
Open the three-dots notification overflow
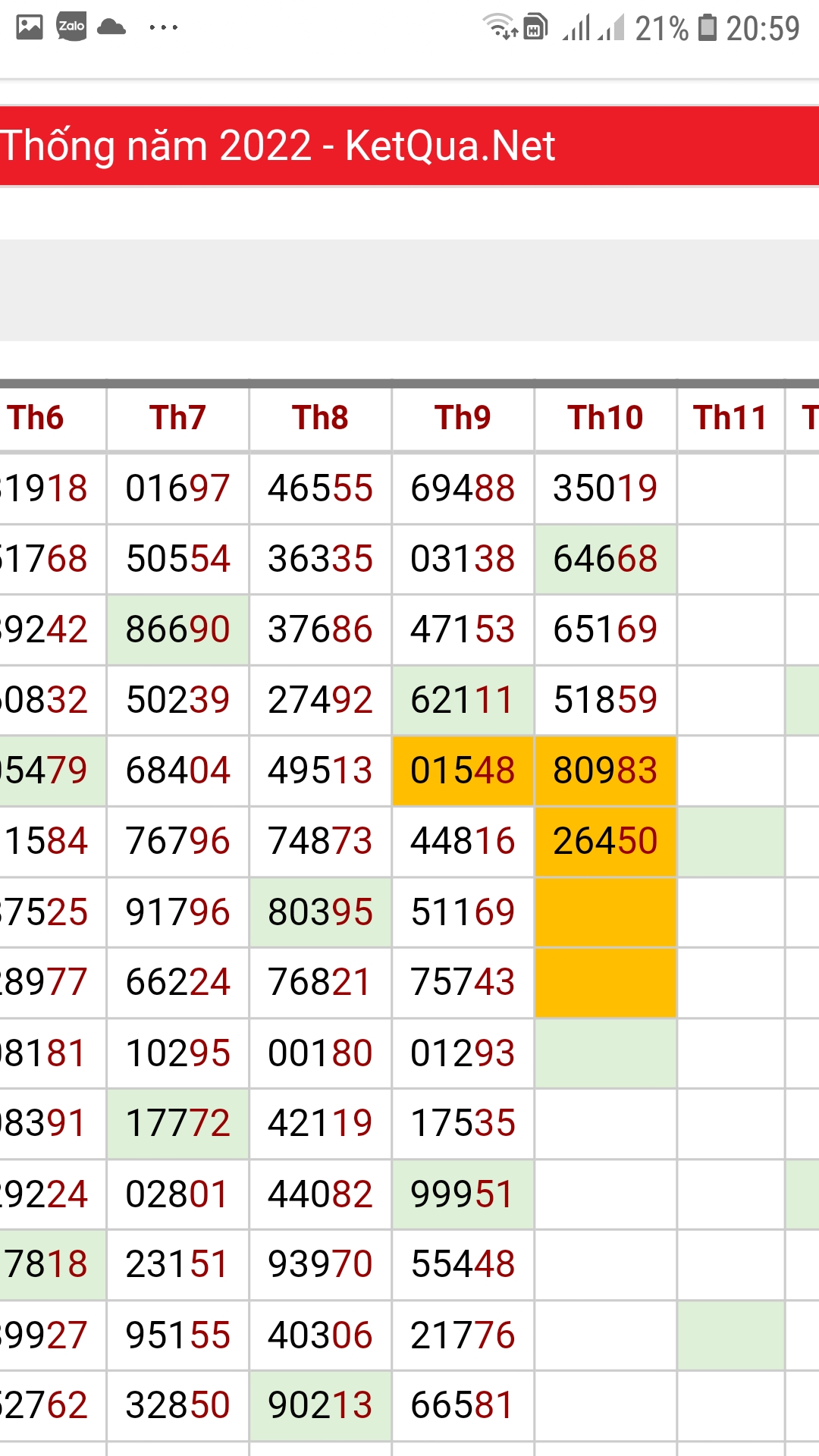point(163,28)
